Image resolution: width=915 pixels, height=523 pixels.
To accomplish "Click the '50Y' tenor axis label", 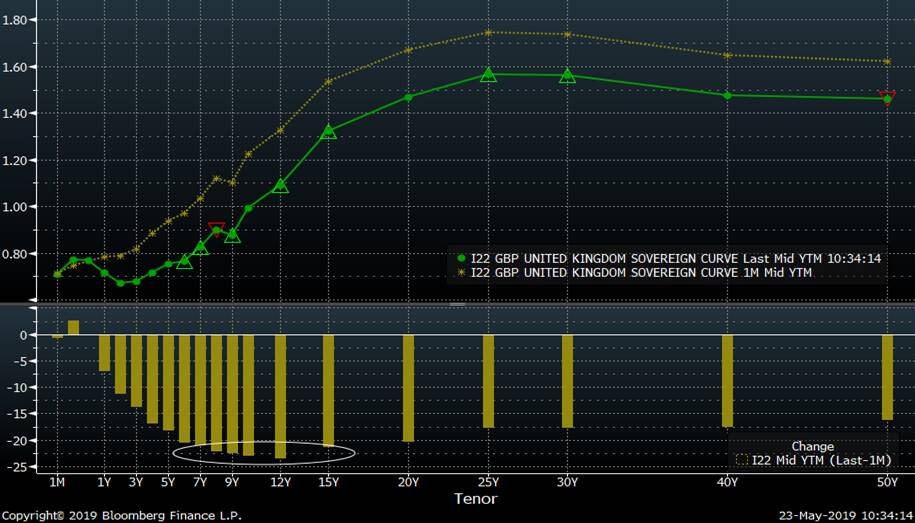I will 888,482.
